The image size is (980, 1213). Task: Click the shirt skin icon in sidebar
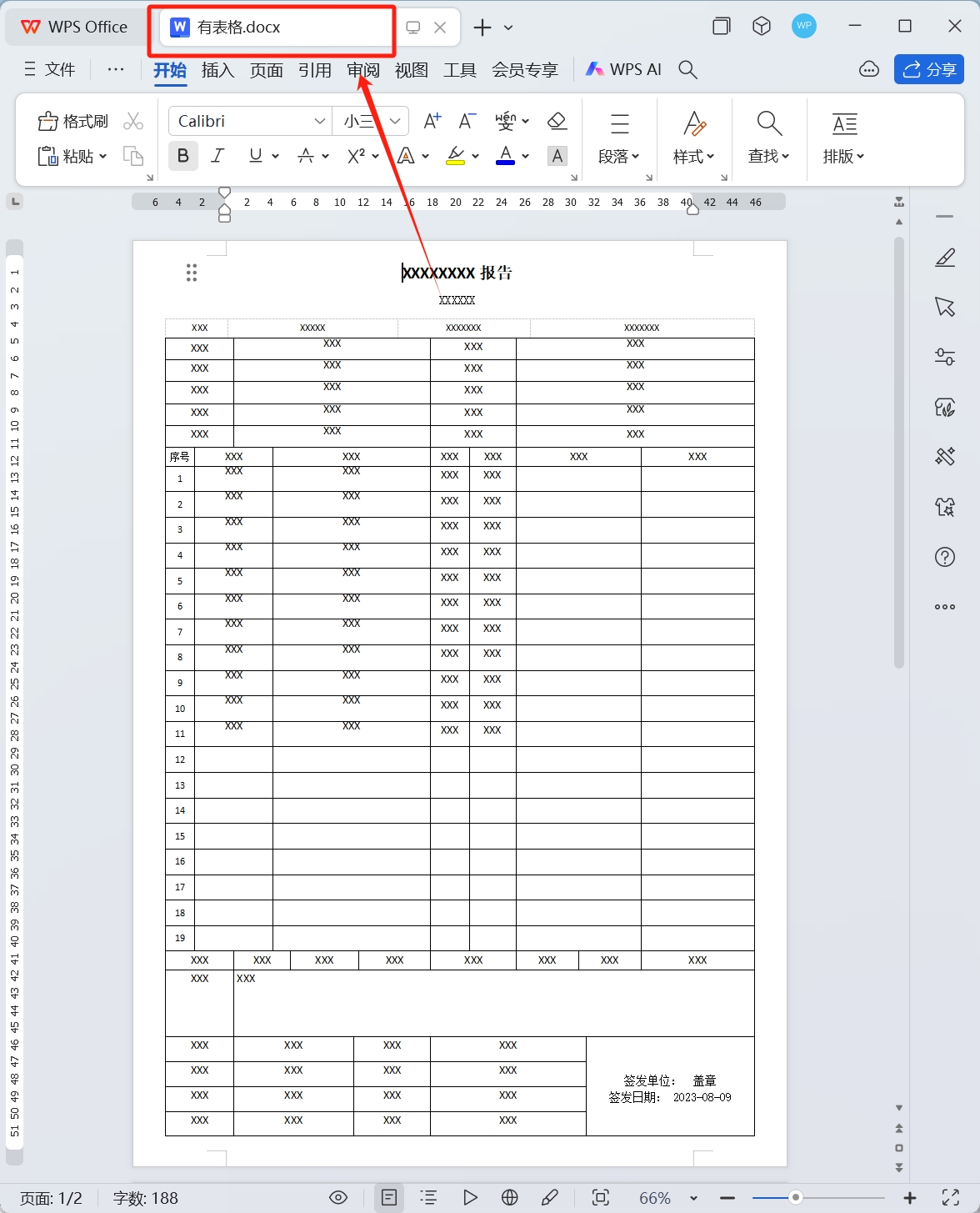point(945,507)
